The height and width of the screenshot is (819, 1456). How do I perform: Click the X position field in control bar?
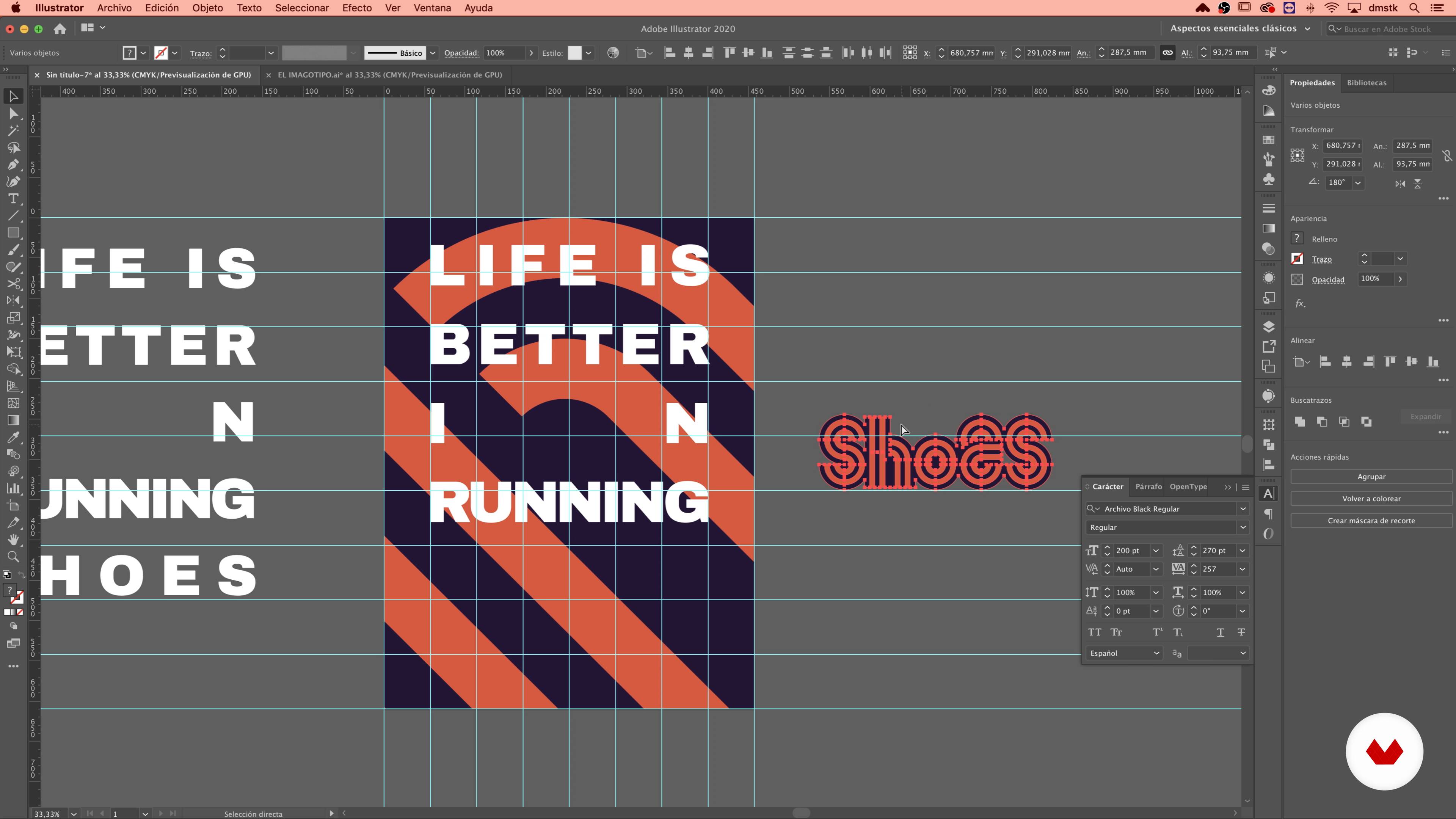point(971,53)
